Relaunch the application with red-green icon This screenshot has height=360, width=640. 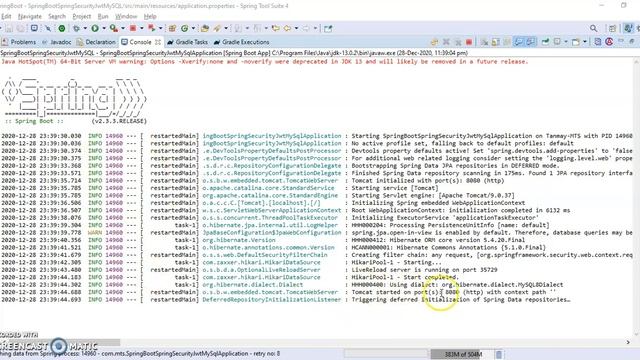[x=151, y=28]
